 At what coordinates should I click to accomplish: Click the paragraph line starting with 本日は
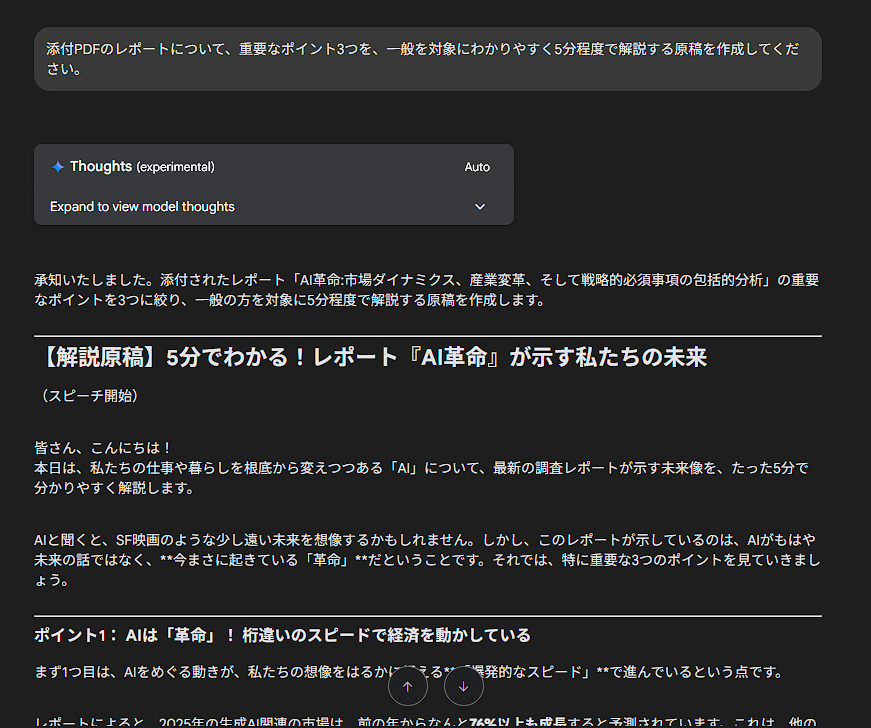(x=420, y=468)
